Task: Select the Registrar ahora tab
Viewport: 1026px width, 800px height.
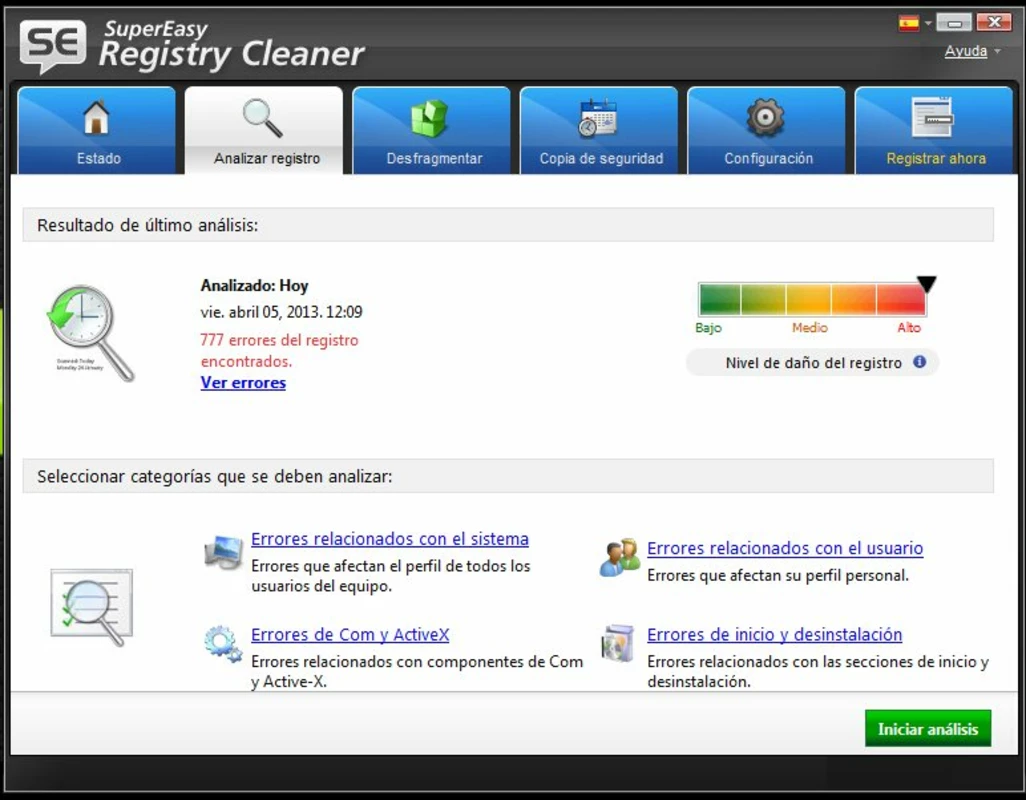Action: [x=934, y=131]
